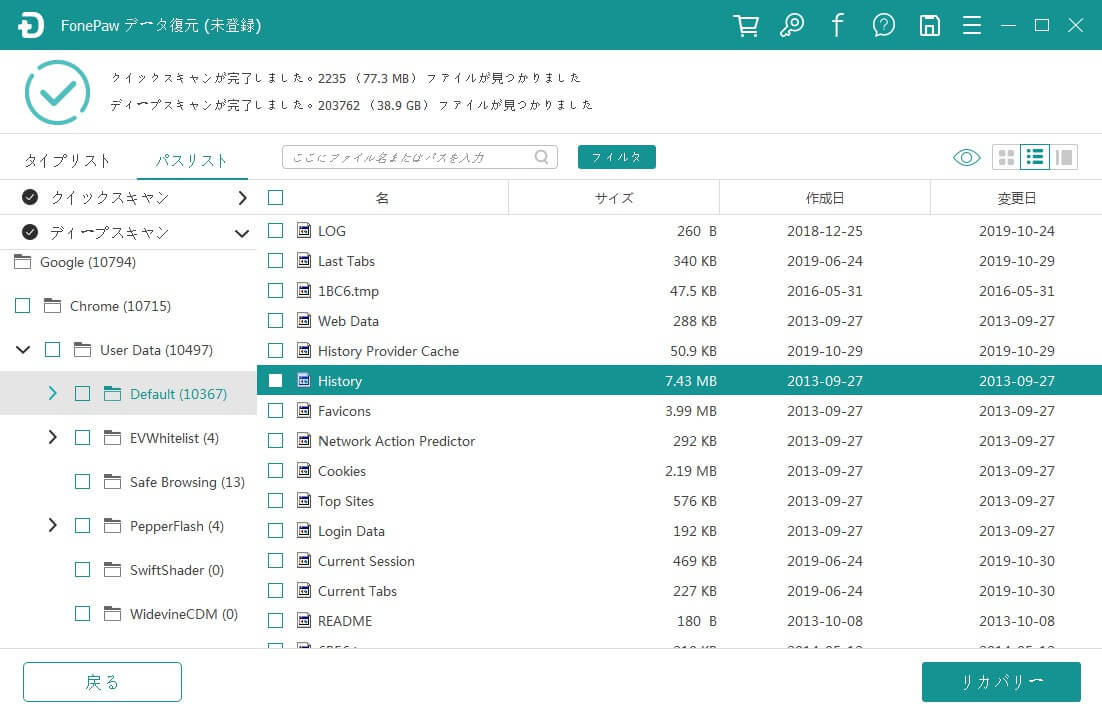Tick the Chrome folder checkbox
1102x722 pixels.
pyautogui.click(x=22, y=305)
